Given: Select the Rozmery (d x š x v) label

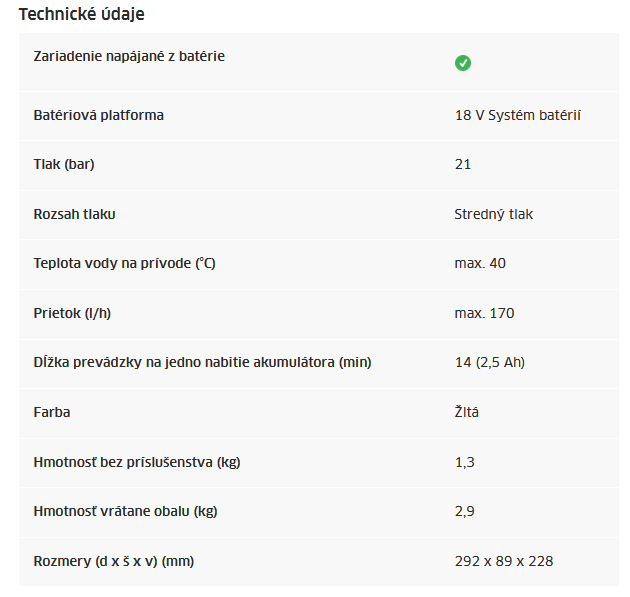Looking at the screenshot, I should (x=114, y=561).
